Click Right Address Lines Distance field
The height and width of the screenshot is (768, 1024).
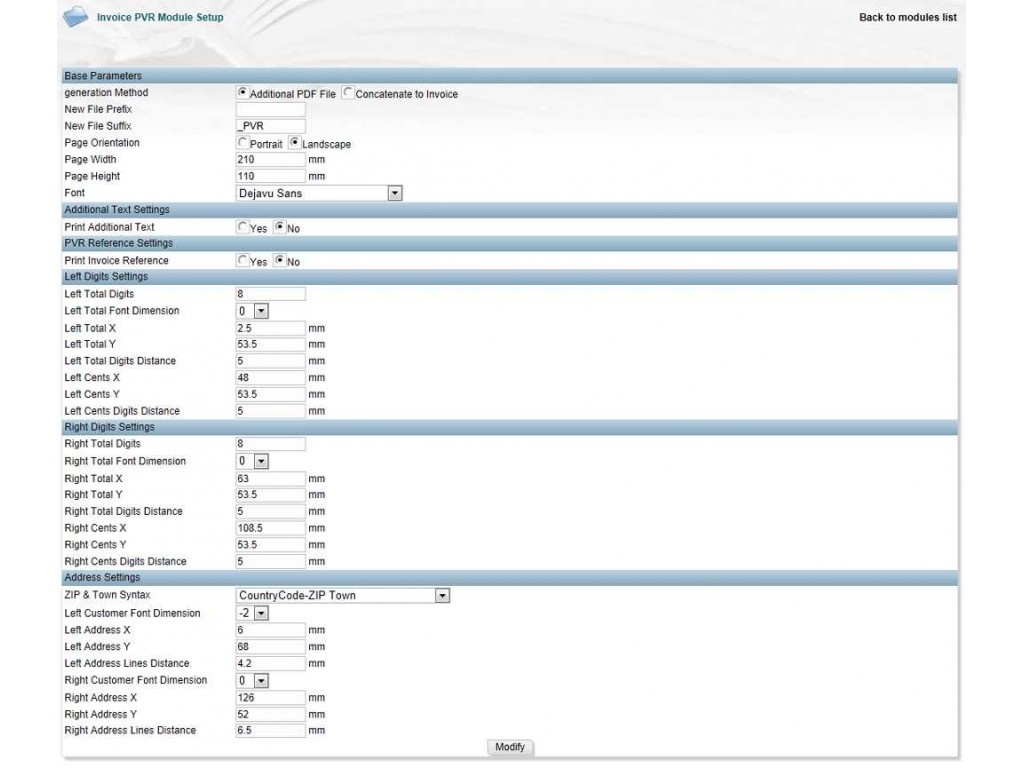coord(270,731)
